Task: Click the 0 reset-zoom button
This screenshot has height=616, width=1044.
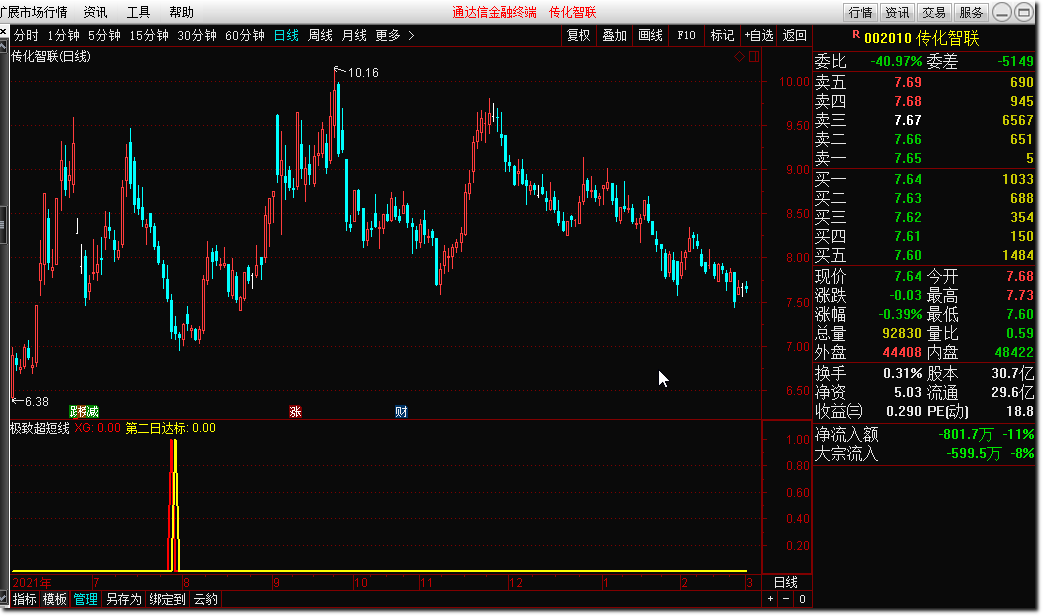Action: [802, 599]
